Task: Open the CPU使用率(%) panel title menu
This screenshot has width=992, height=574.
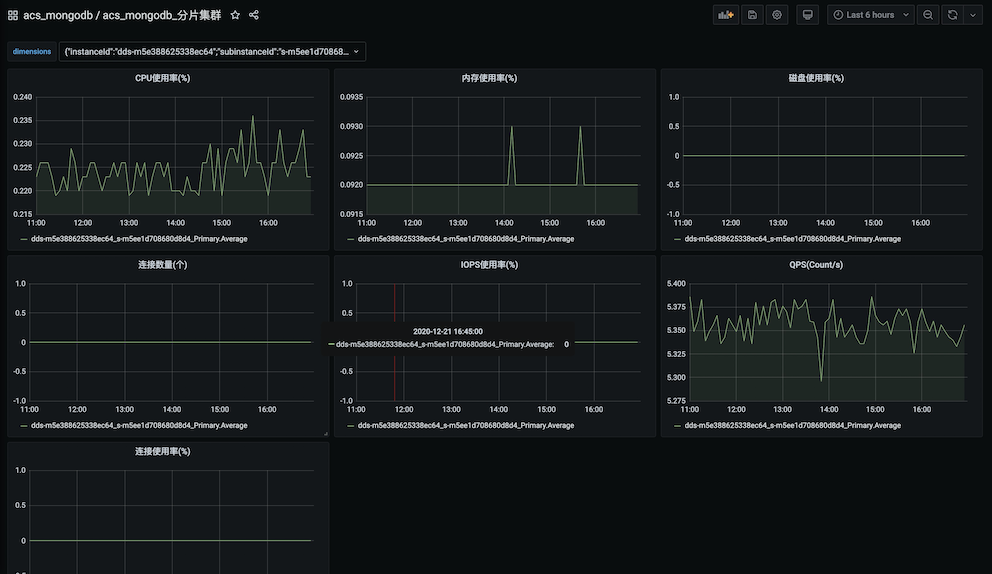Action: pos(162,78)
